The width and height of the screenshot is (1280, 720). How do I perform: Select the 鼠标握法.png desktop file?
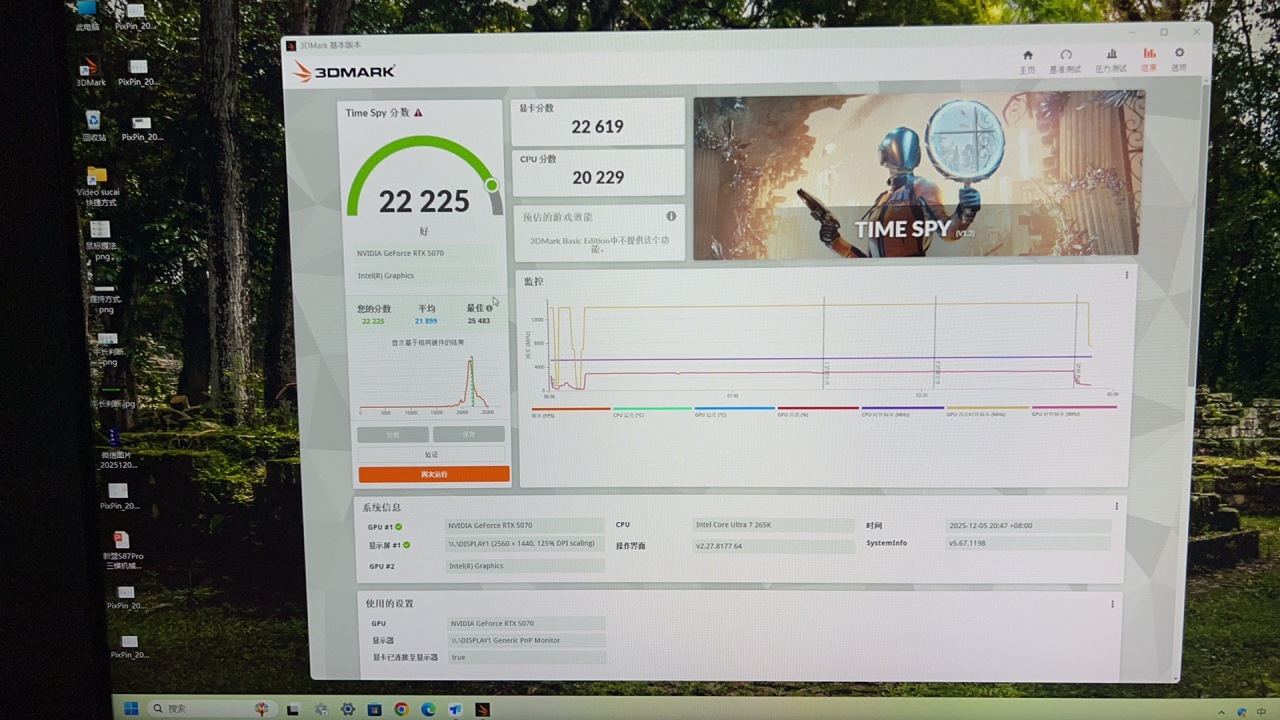pos(100,240)
